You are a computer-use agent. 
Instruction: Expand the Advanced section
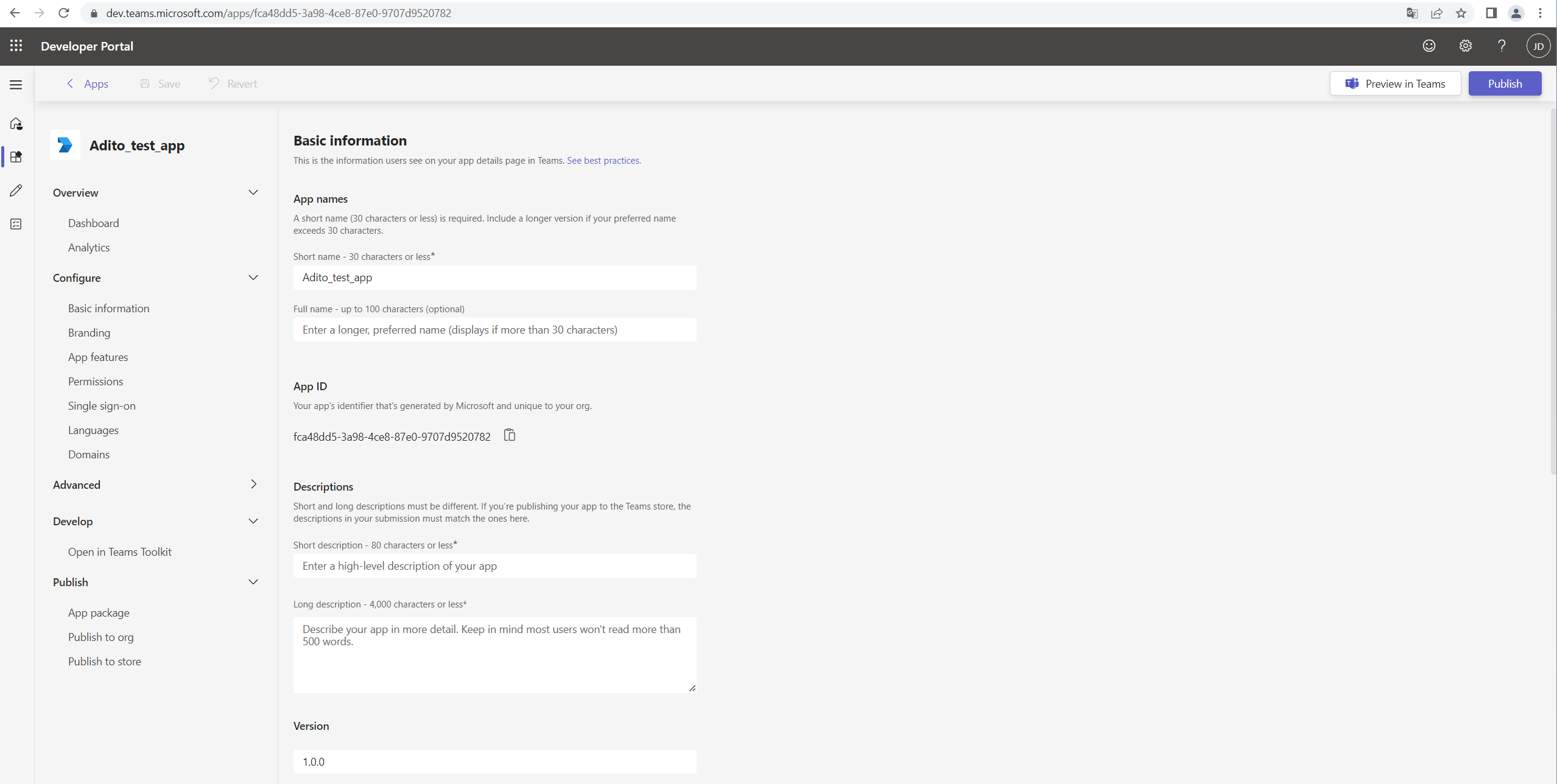253,485
